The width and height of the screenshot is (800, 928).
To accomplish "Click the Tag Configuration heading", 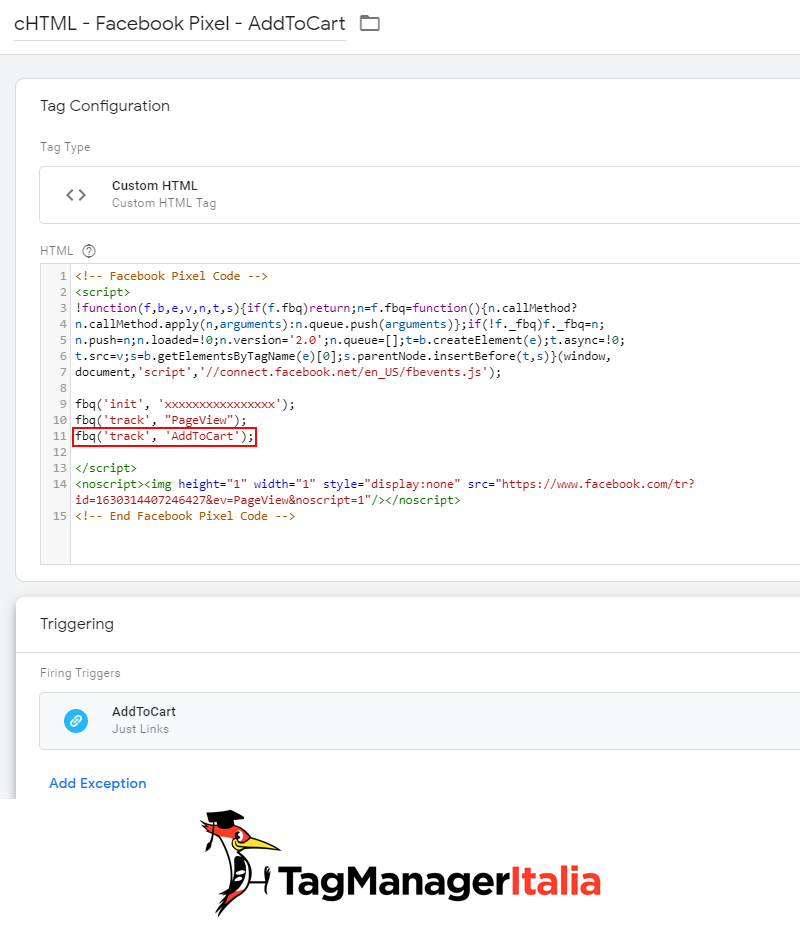I will pyautogui.click(x=105, y=106).
